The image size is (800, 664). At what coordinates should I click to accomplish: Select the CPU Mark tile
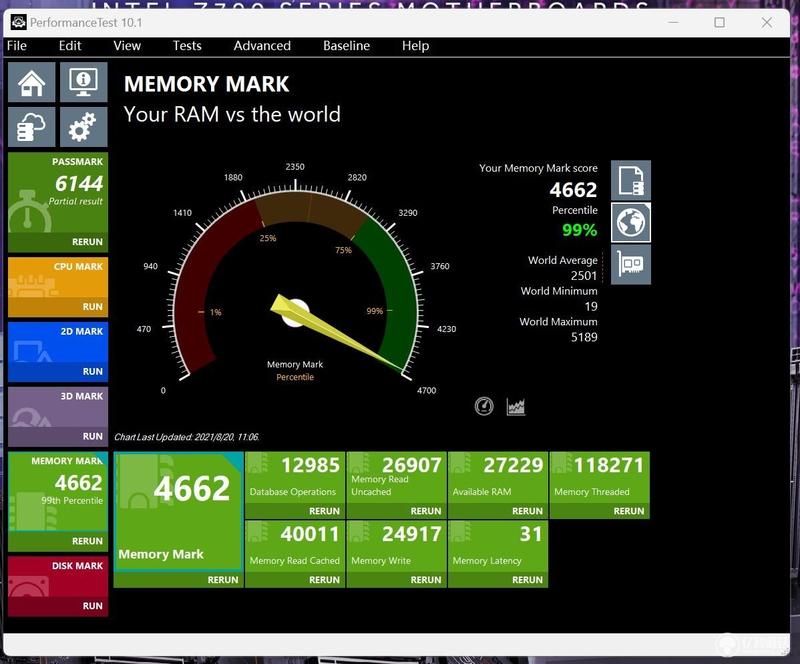tap(58, 278)
